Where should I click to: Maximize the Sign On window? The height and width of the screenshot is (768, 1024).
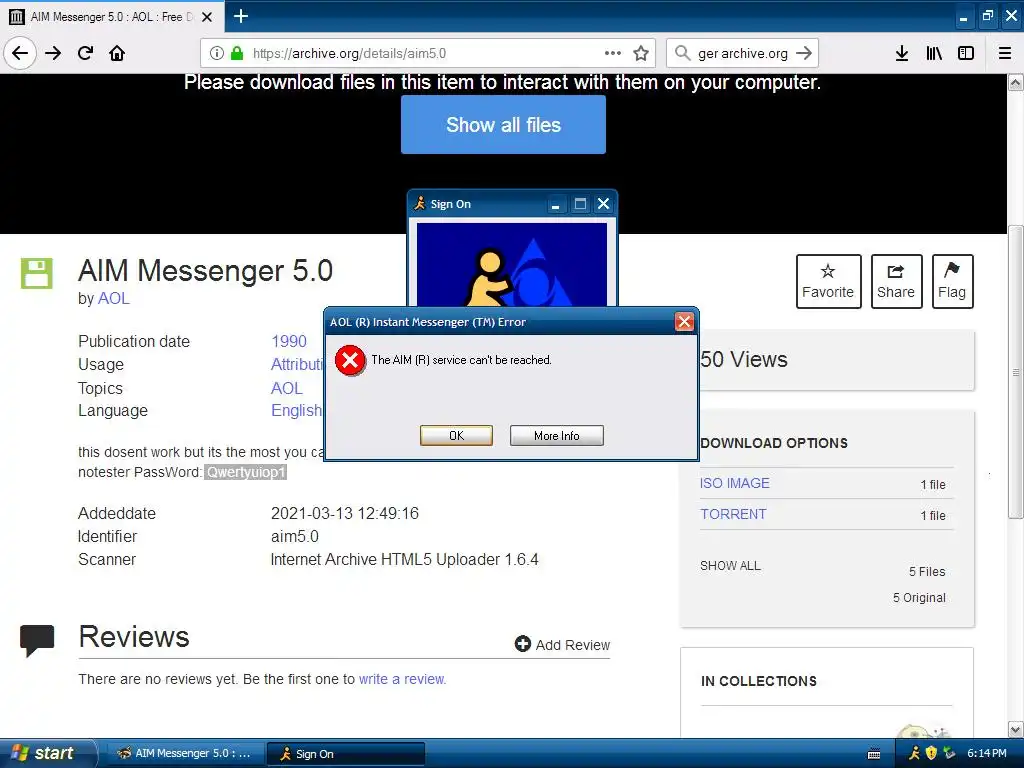pos(580,204)
